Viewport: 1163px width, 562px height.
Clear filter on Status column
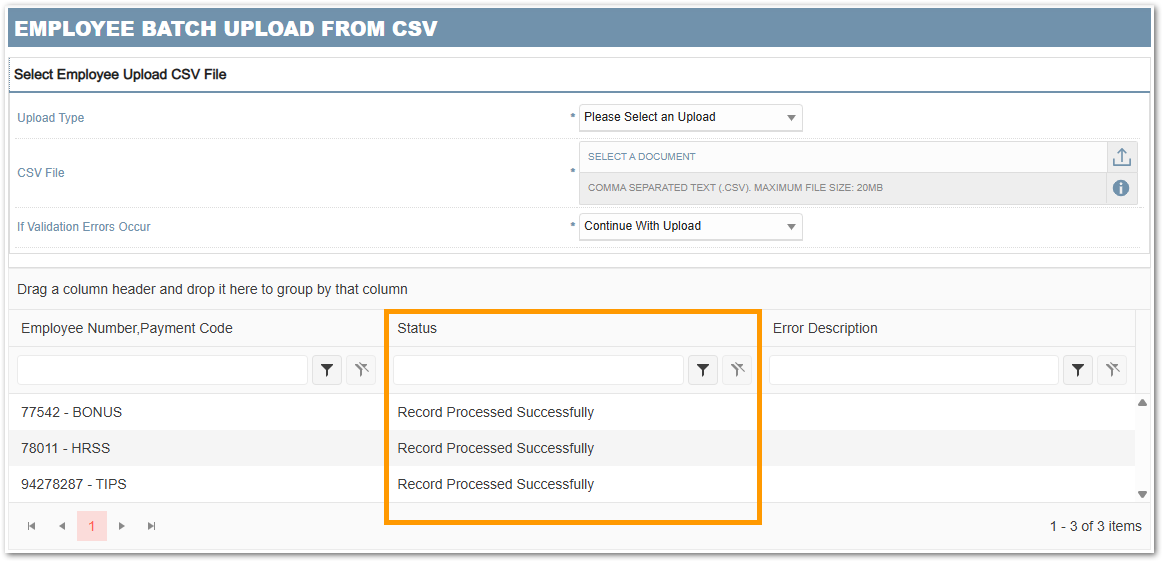pyautogui.click(x=737, y=370)
